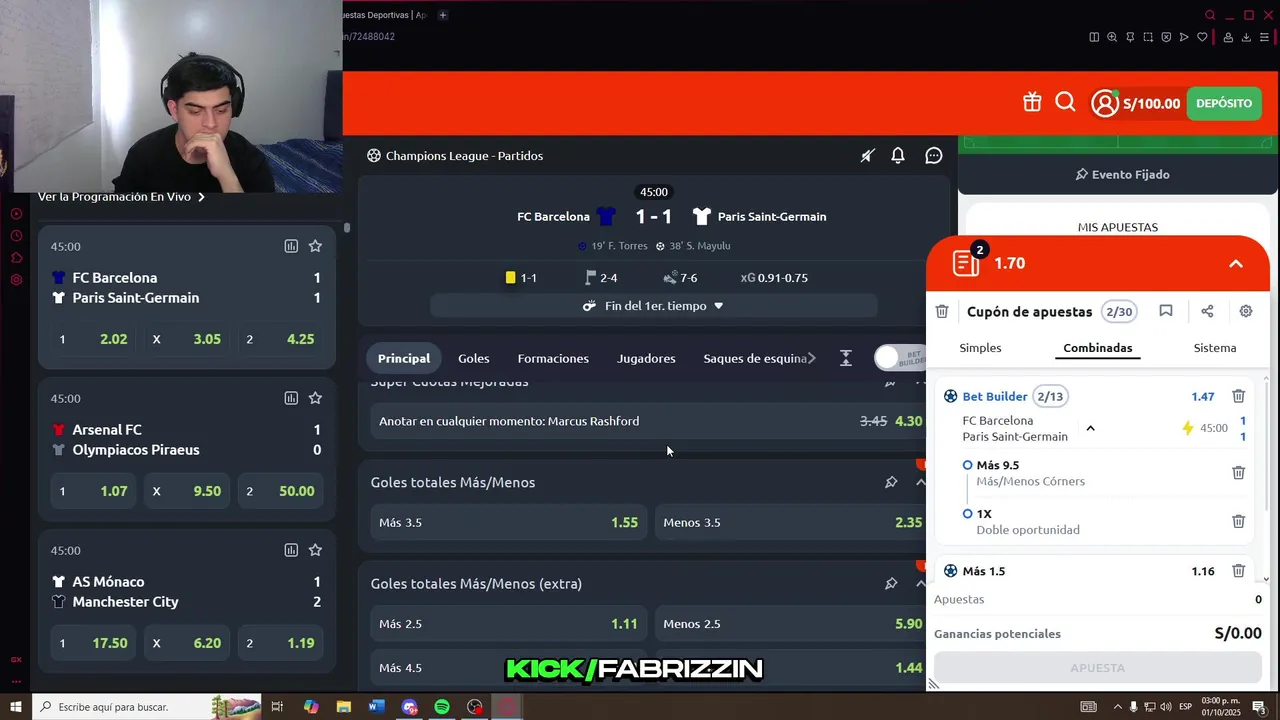Screen dimensions: 1280x720
Task: Switch to the Principal market tab
Action: [x=404, y=358]
